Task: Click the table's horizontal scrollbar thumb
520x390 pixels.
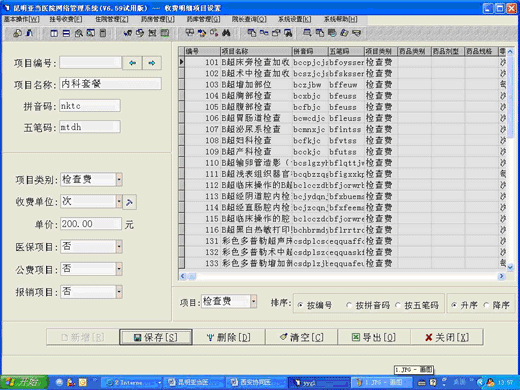Action: (x=192, y=276)
